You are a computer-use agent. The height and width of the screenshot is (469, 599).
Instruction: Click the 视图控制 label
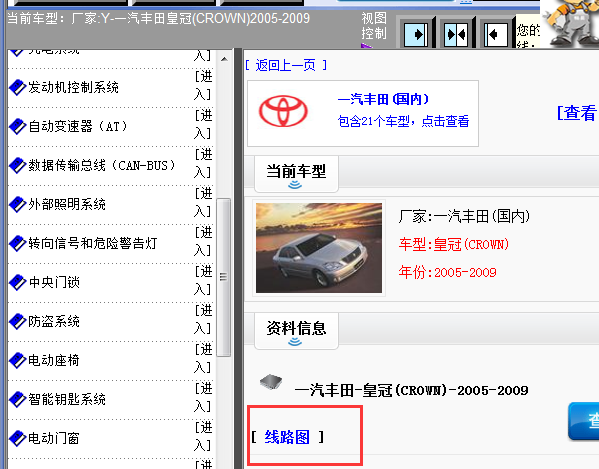click(x=374, y=26)
